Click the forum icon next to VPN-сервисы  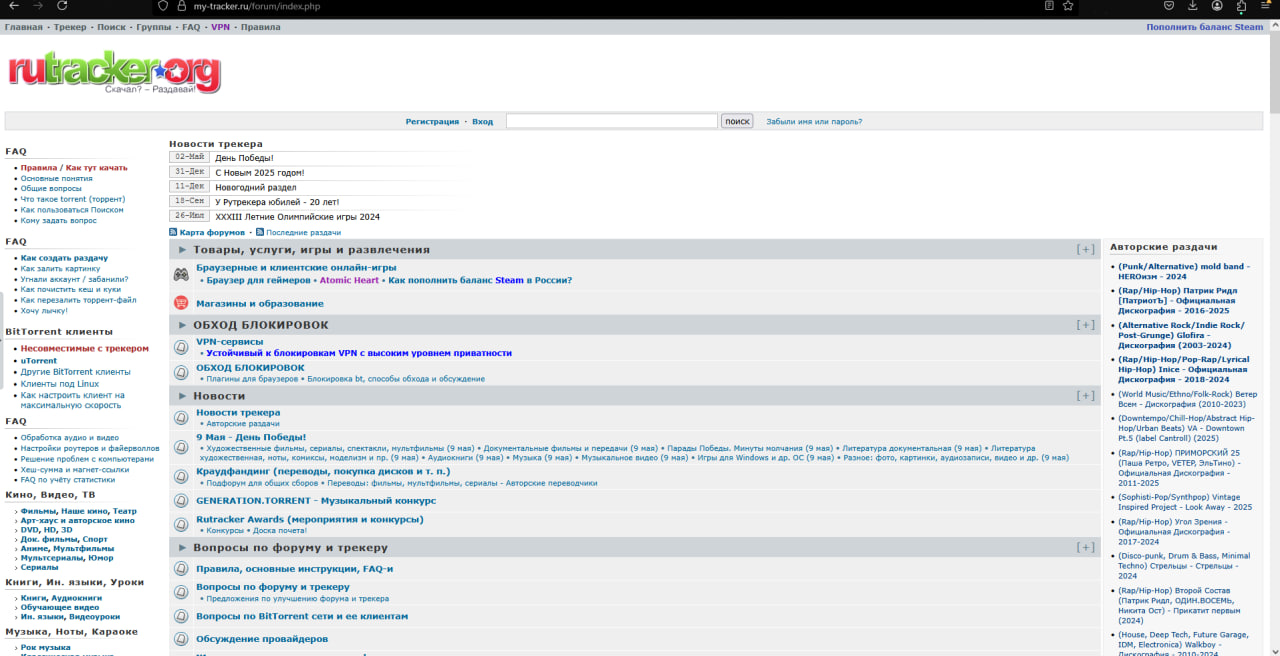pyautogui.click(x=181, y=347)
